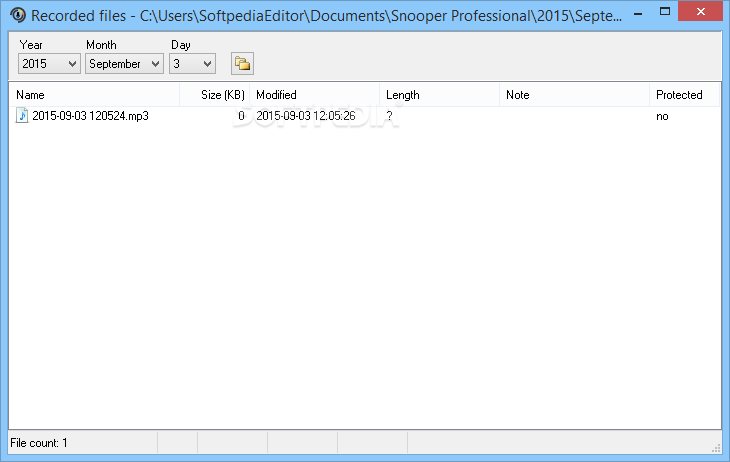730x462 pixels.
Task: Sort by the Protected column header
Action: (684, 95)
